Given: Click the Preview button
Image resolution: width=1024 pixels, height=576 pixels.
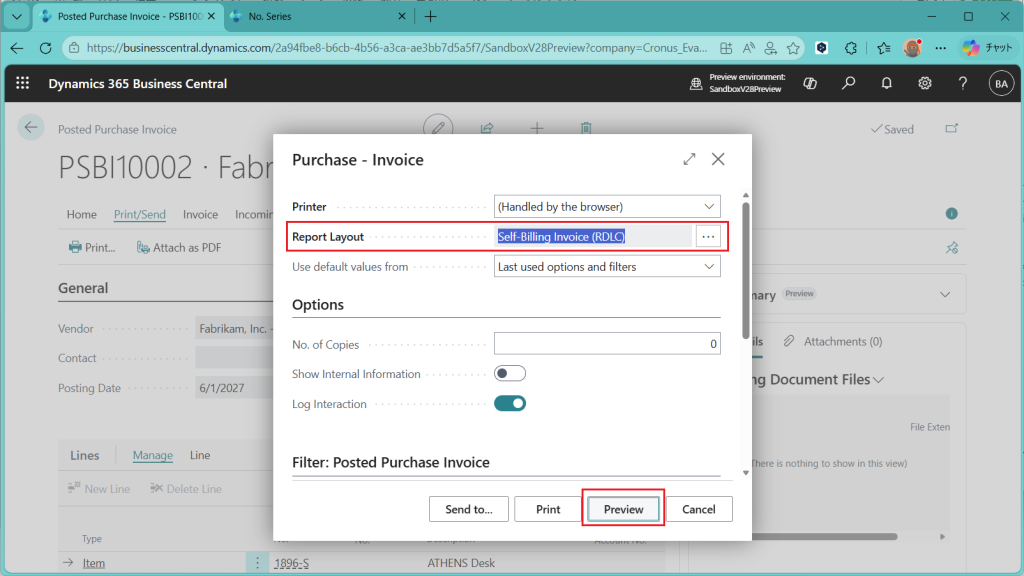Looking at the screenshot, I should tap(623, 509).
